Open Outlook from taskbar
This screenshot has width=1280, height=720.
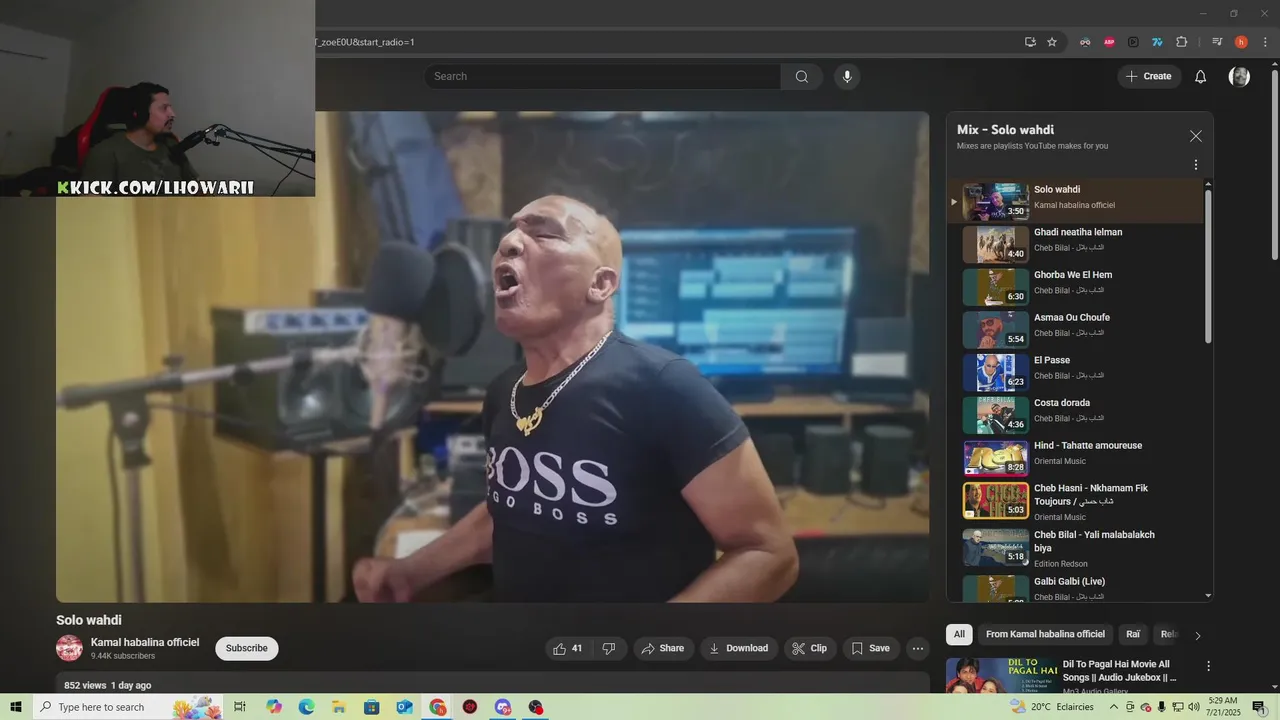click(x=404, y=707)
